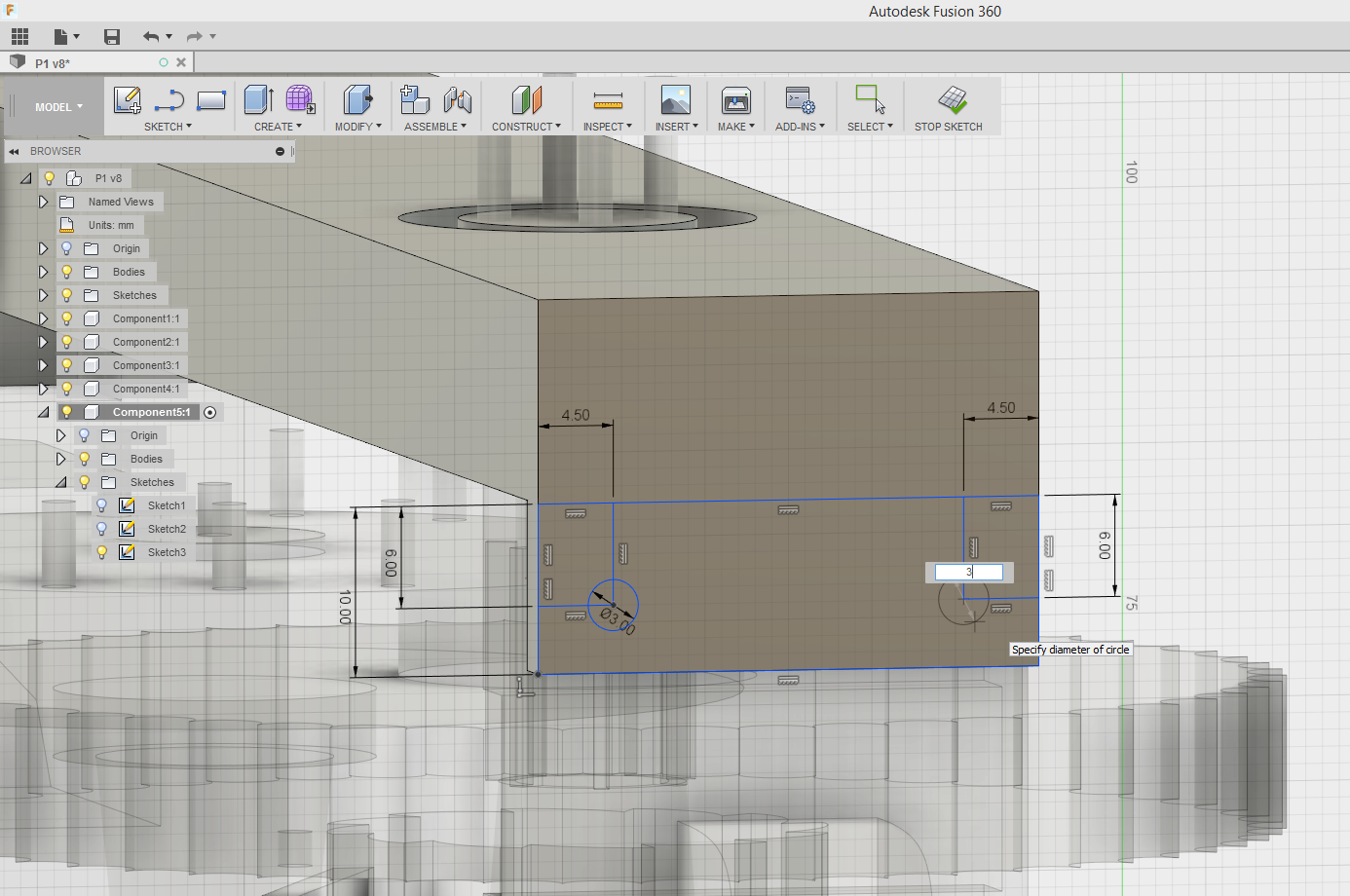Select the Units: mm row
This screenshot has width=1350, height=896.
[x=99, y=225]
